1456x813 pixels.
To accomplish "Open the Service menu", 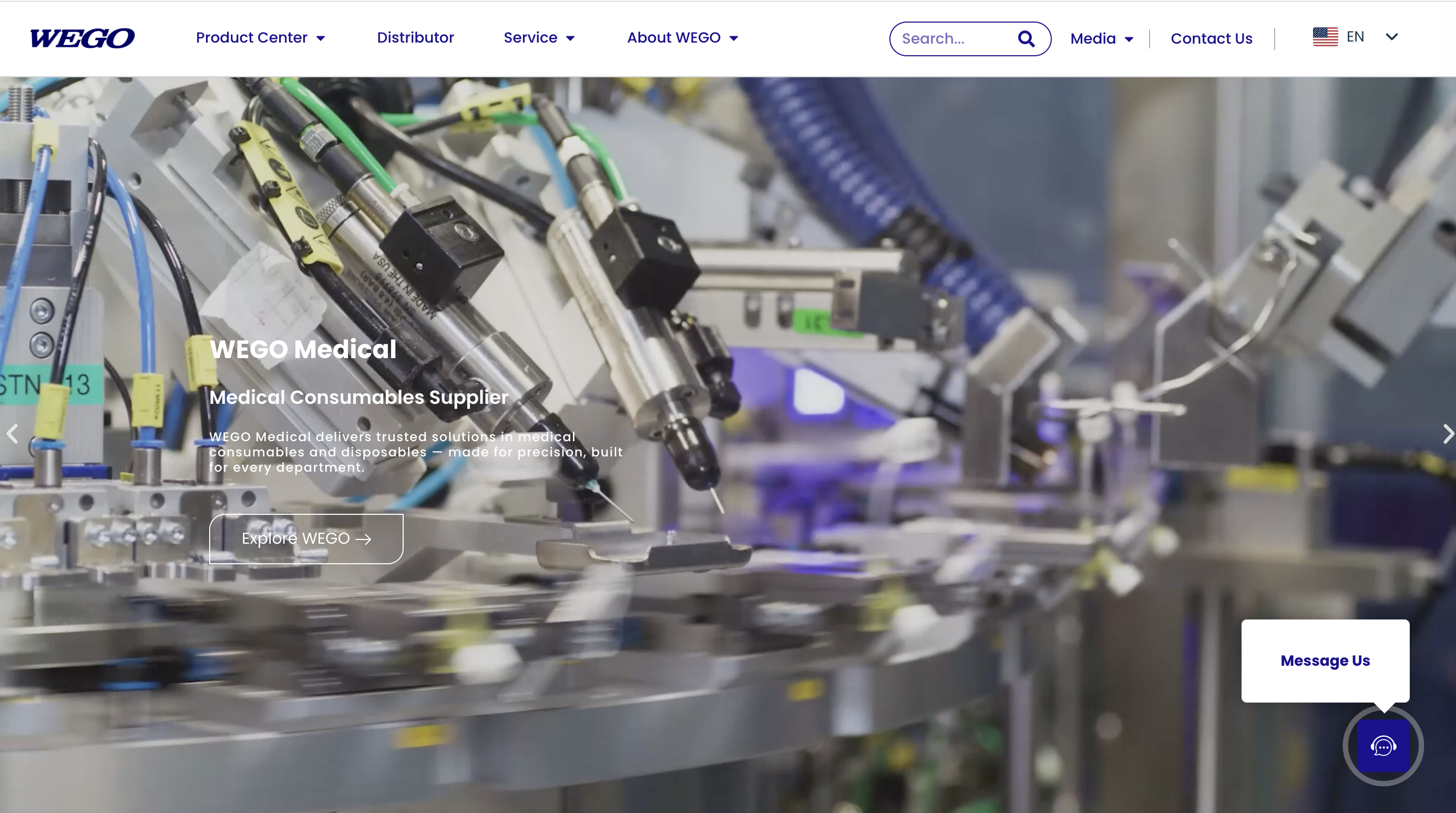I will click(530, 38).
